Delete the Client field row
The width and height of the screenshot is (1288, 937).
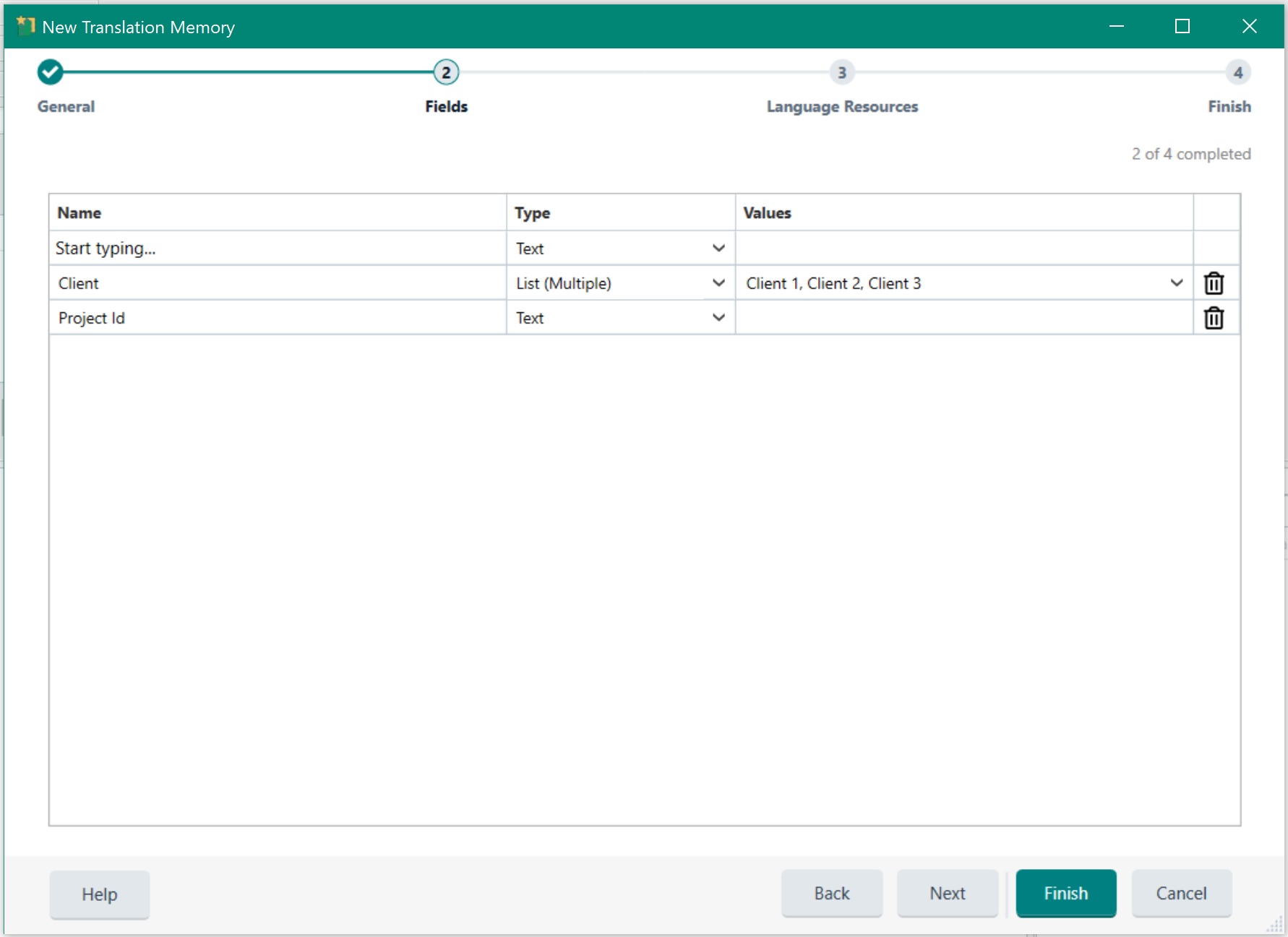[1214, 283]
